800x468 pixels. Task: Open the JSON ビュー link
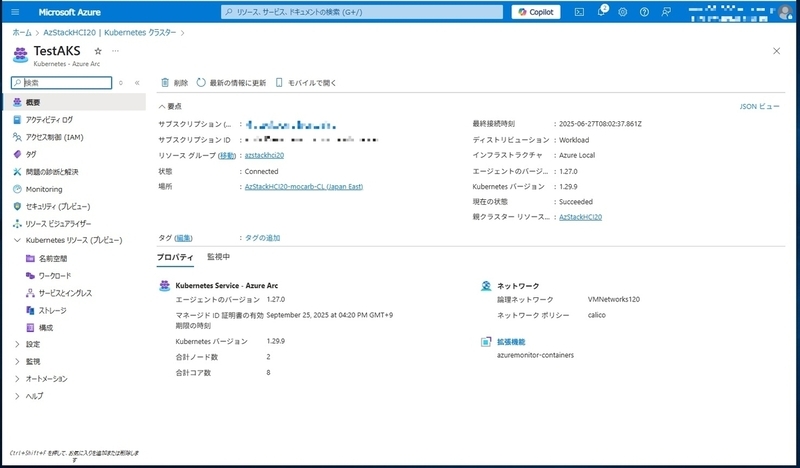759,106
